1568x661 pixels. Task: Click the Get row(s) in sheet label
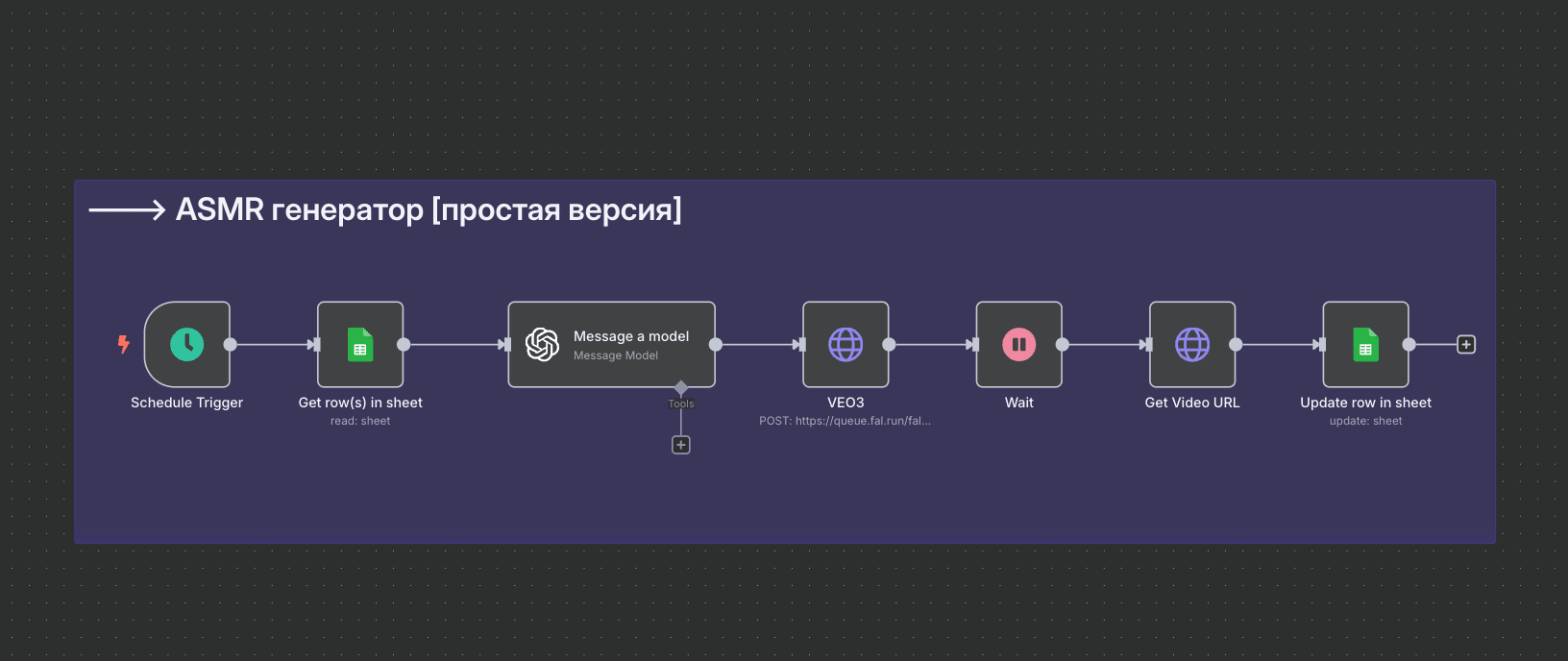360,403
